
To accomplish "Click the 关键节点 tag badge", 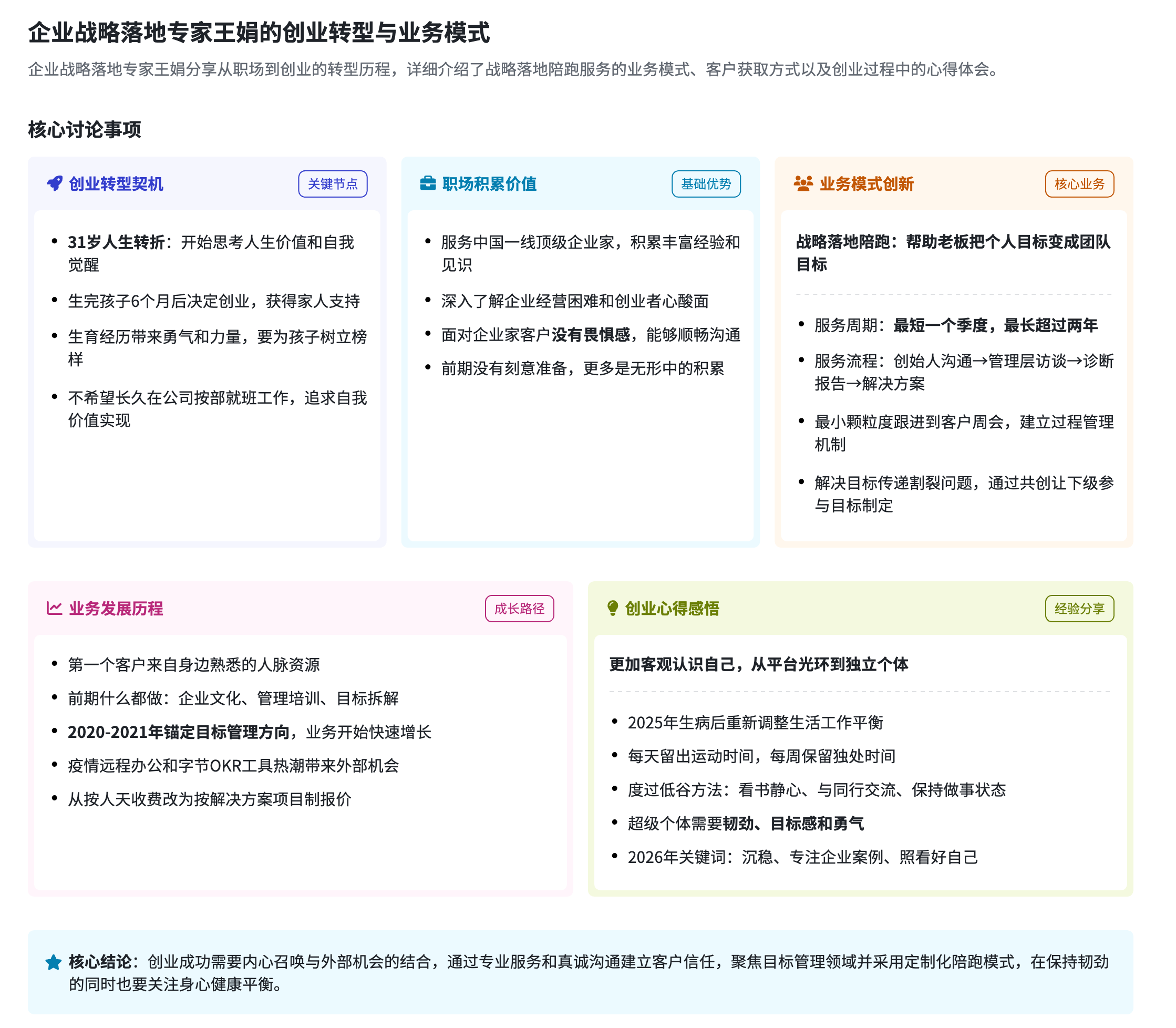I will tap(332, 183).
